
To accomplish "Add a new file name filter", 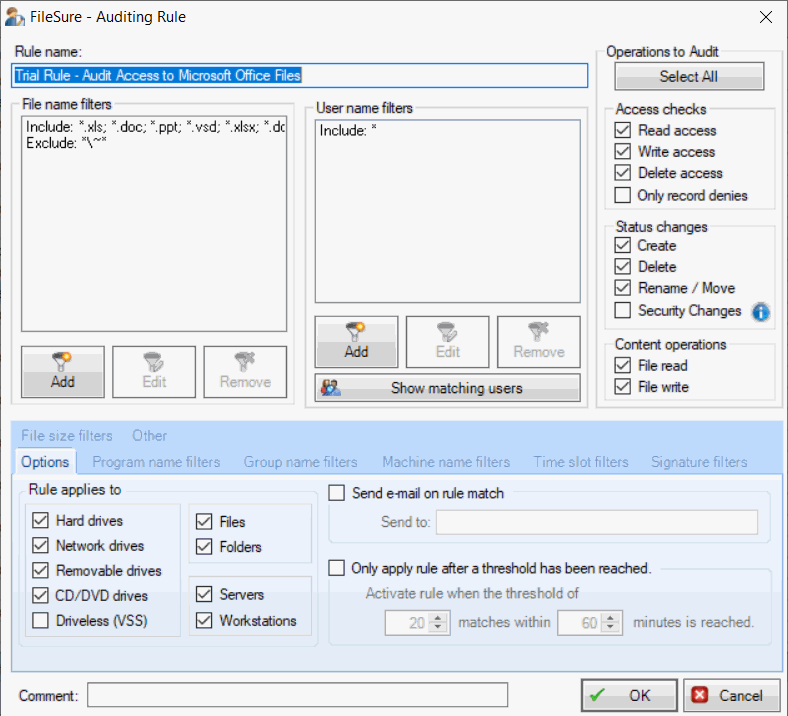I will (x=63, y=372).
